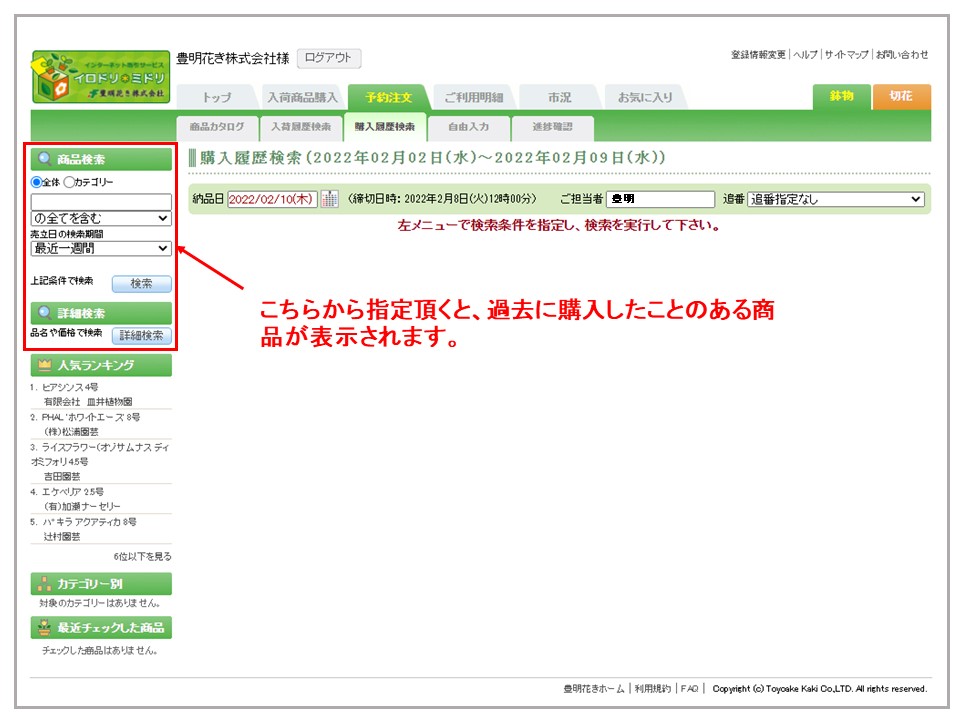
Task: Select the 全体 radio button
Action: [x=37, y=182]
